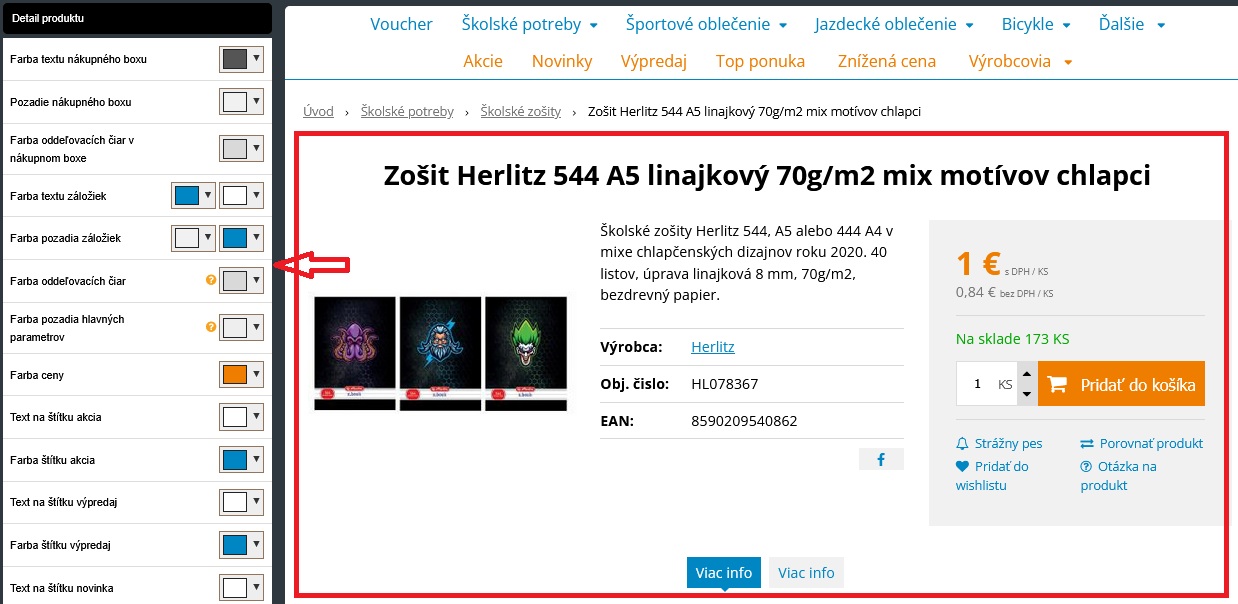Expand the Školské potreby menu
Viewport: 1238px width, 604px height.
(x=529, y=24)
